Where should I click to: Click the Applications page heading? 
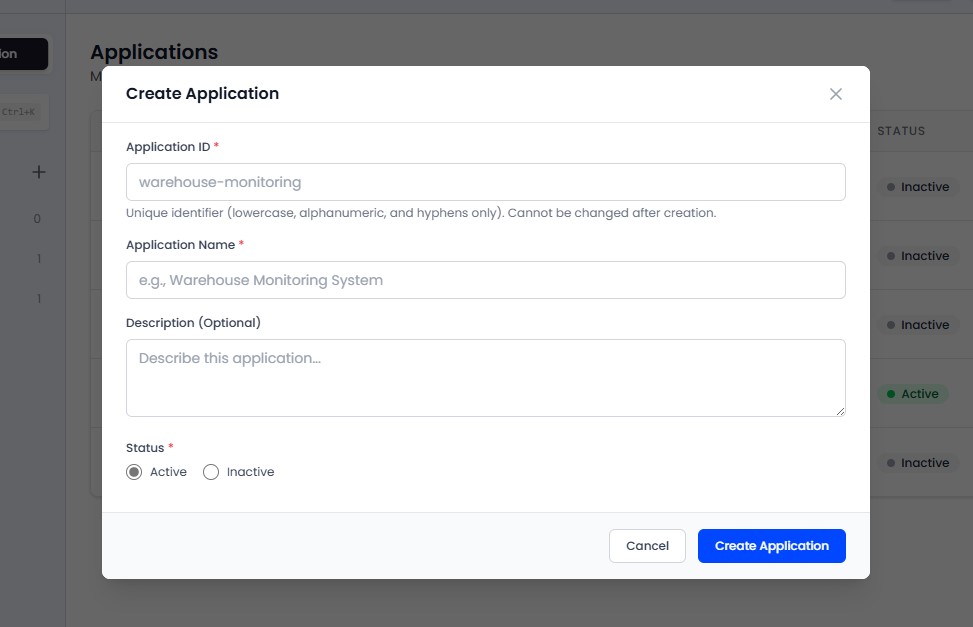154,52
